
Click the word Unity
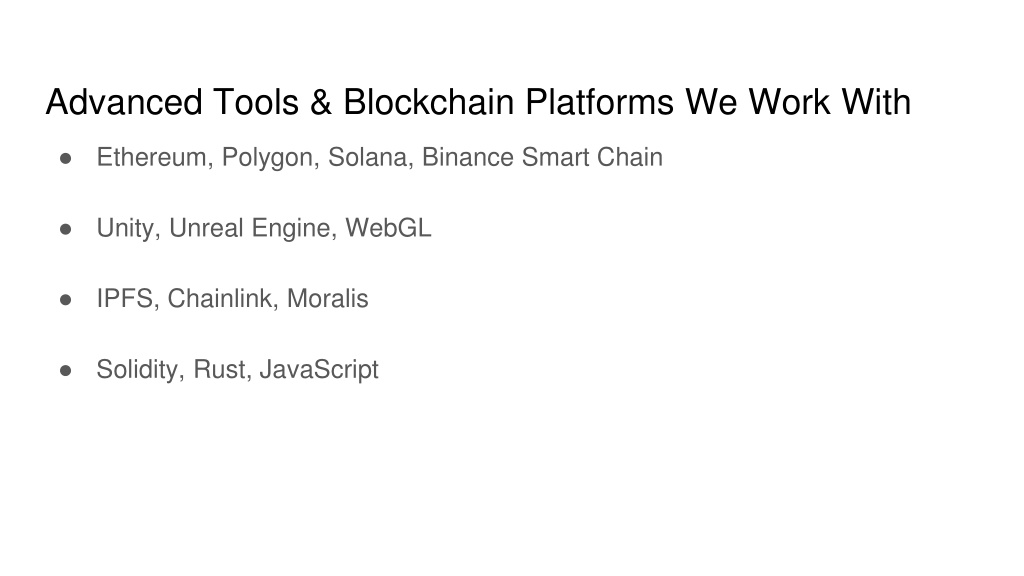click(x=125, y=229)
